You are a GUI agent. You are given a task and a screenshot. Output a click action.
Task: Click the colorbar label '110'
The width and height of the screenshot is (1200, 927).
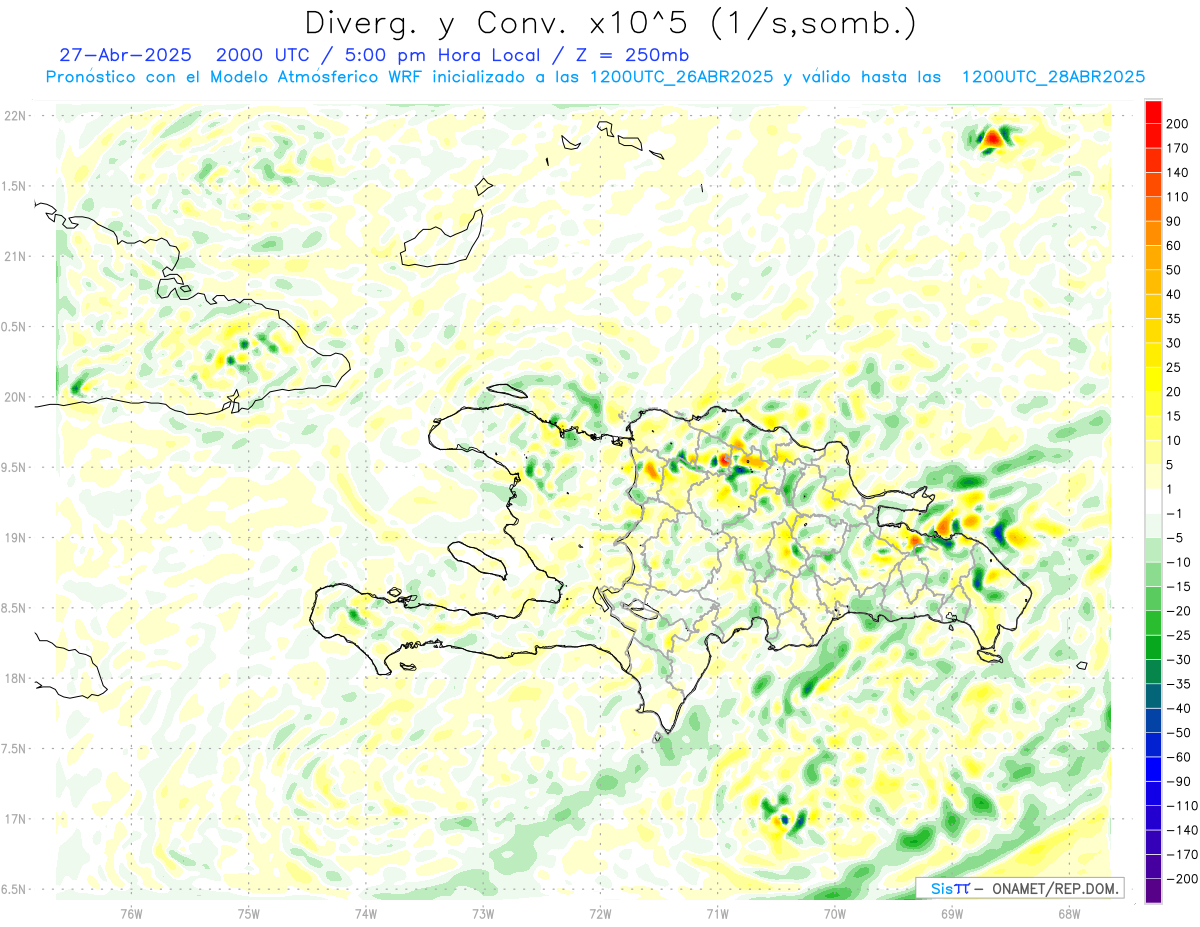(1177, 197)
